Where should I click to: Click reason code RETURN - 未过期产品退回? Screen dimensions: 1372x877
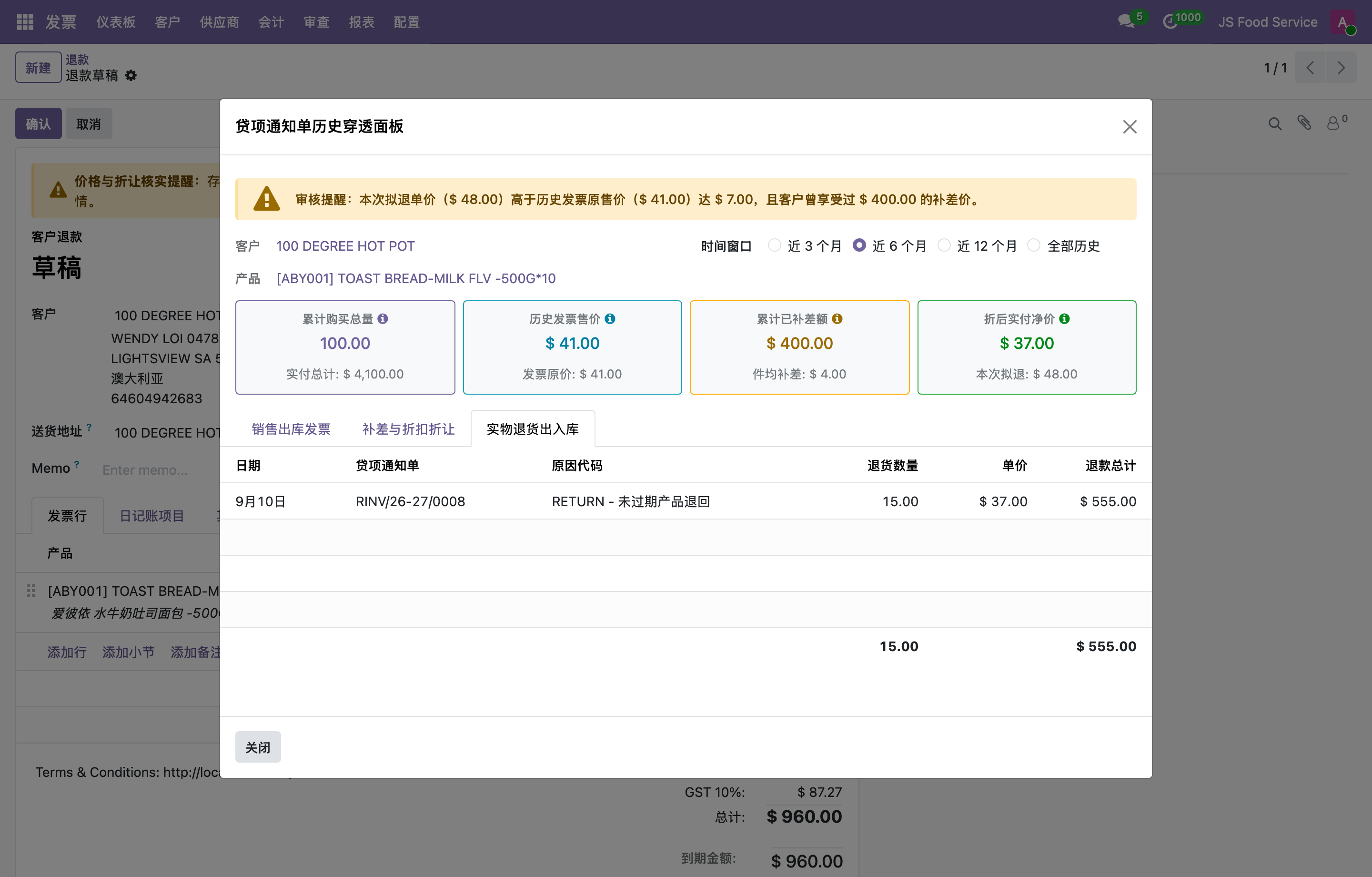[x=631, y=501]
